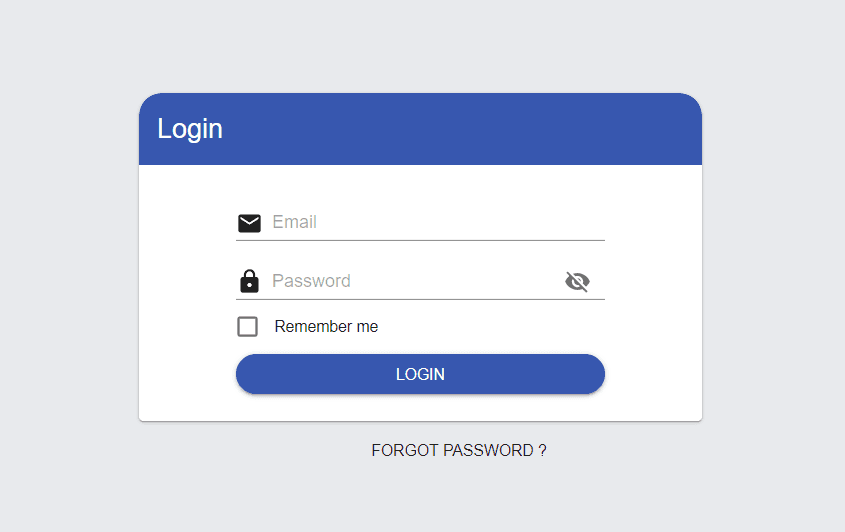Click the "Login" title in header

coord(190,129)
